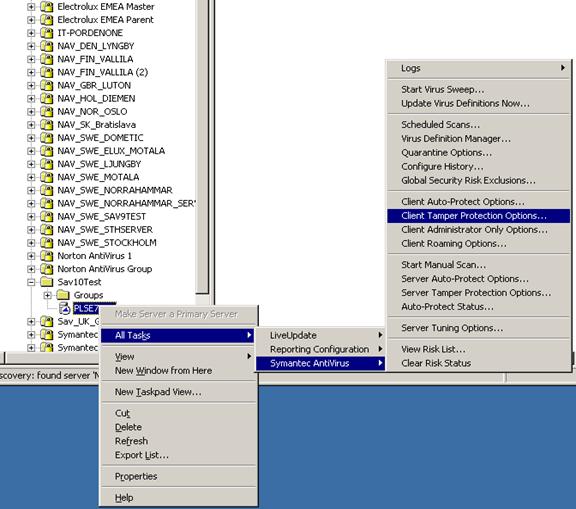
Task: Choose Start Virus Sweep
Action: pyautogui.click(x=478, y=89)
